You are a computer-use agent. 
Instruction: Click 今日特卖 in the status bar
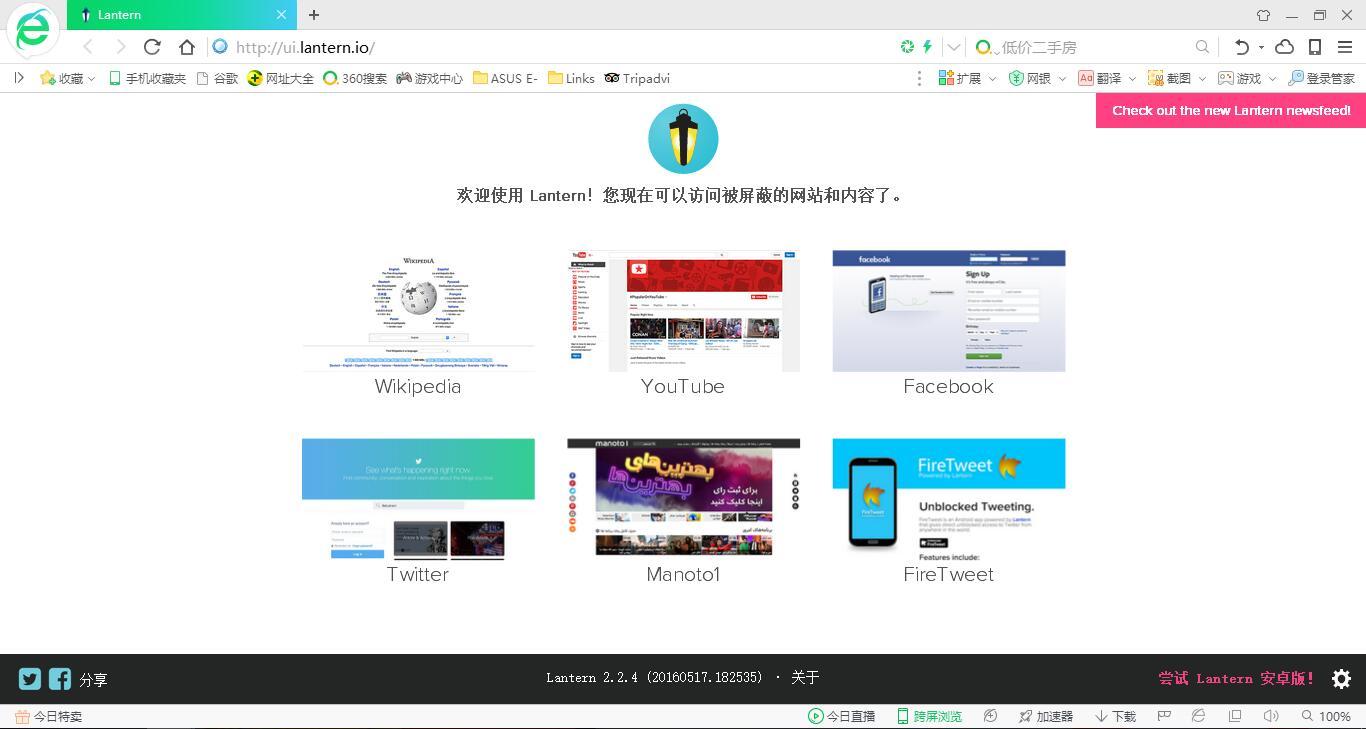tap(48, 716)
